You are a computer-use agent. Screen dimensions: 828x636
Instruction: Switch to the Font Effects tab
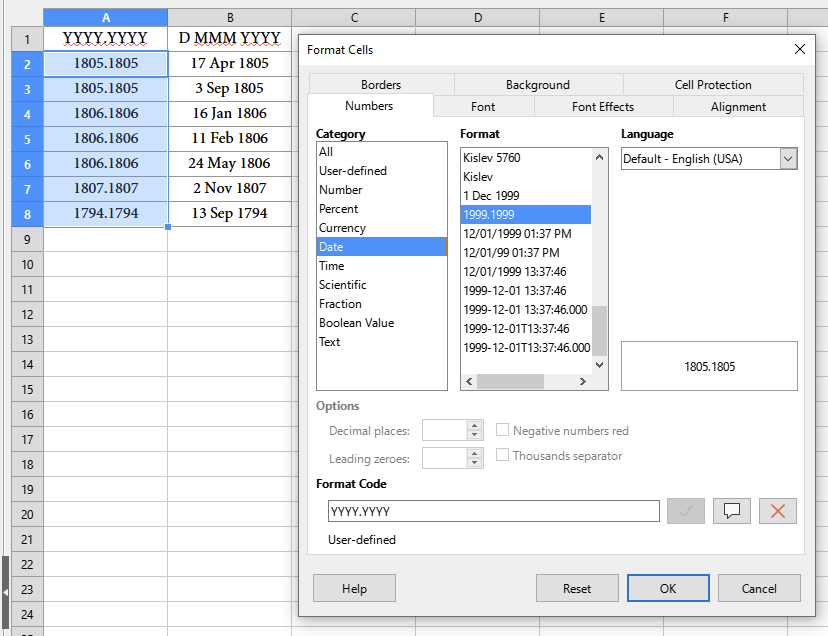(602, 107)
